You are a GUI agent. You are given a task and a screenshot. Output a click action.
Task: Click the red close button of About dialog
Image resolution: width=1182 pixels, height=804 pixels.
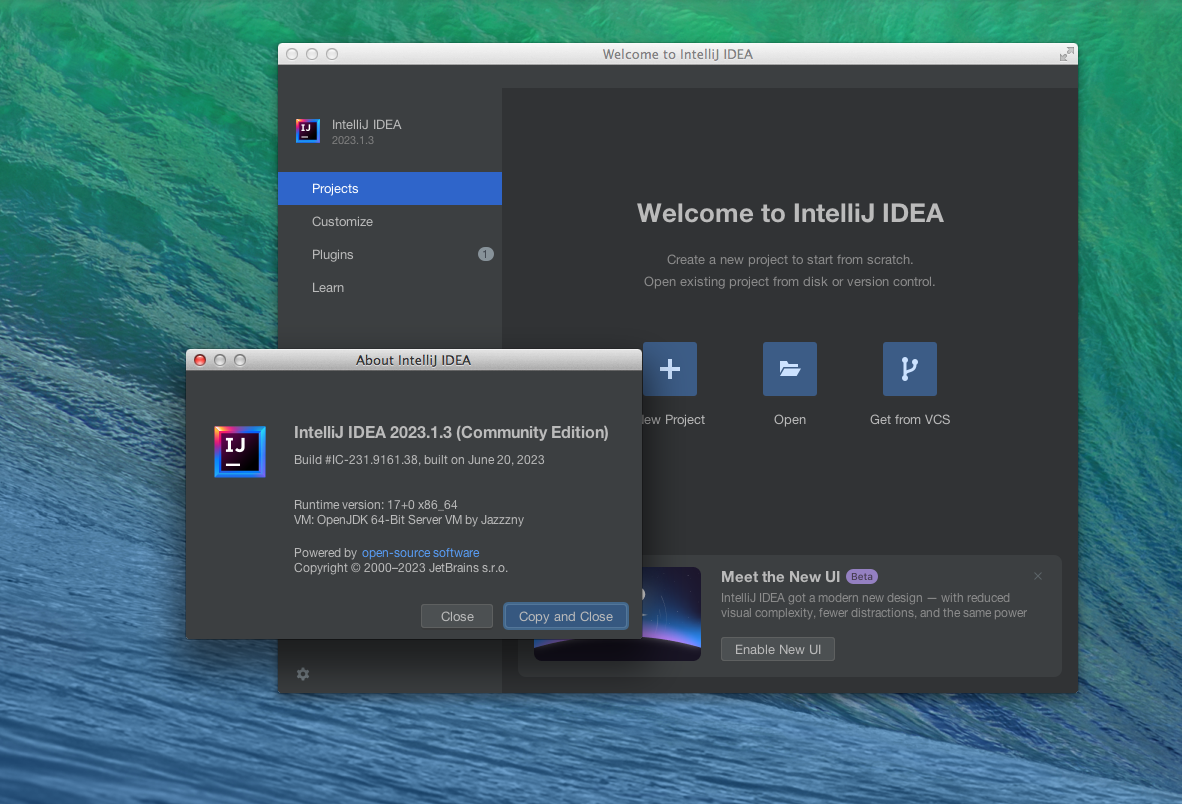tap(201, 360)
